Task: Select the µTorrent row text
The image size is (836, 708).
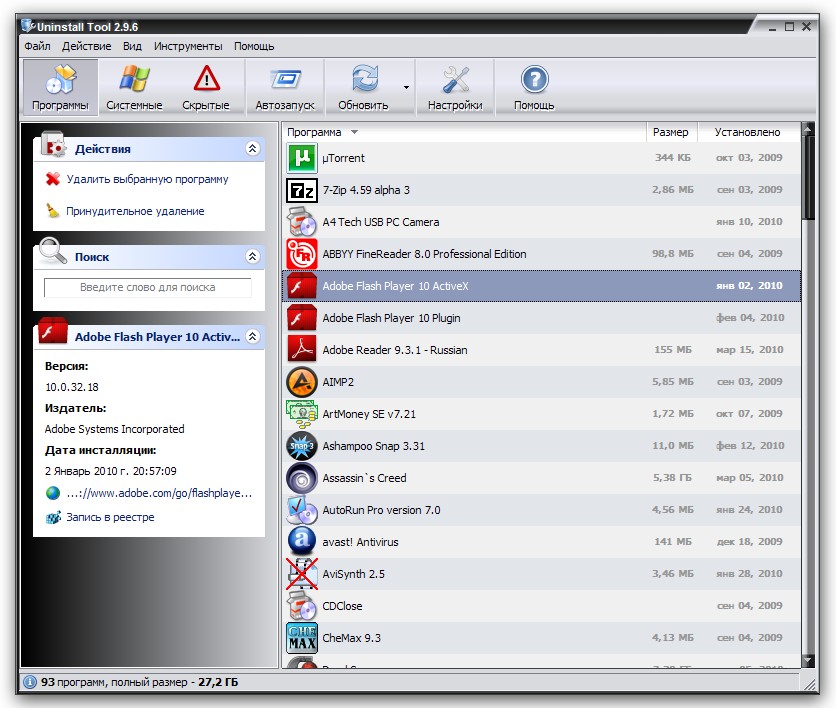Action: [343, 158]
